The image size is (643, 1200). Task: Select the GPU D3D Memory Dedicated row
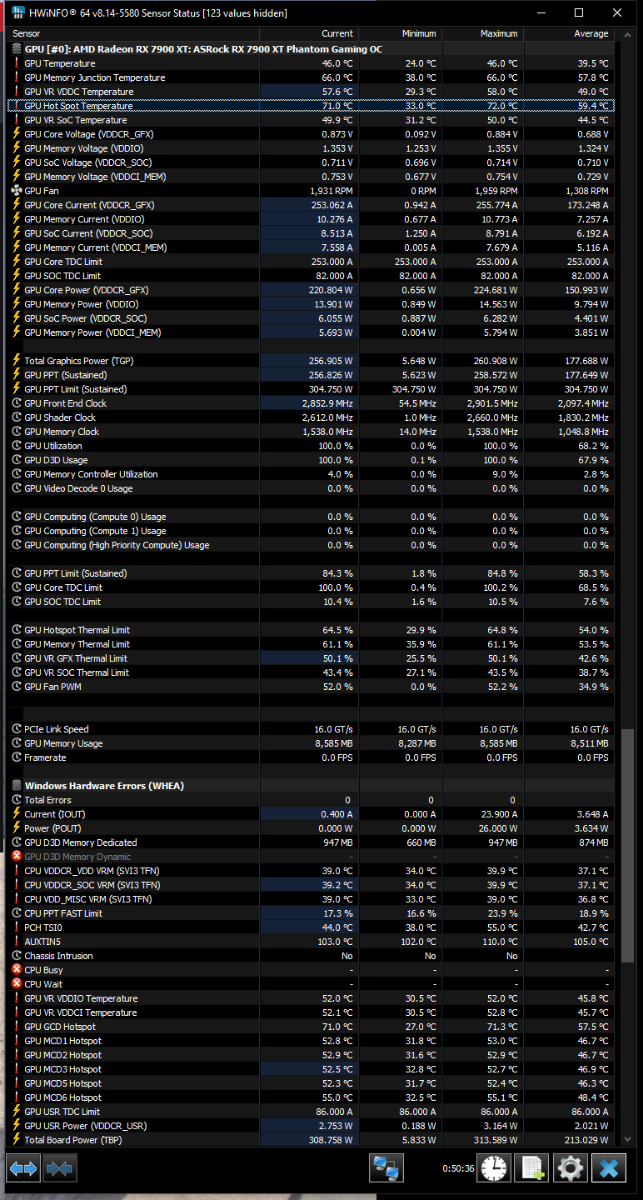pos(313,842)
